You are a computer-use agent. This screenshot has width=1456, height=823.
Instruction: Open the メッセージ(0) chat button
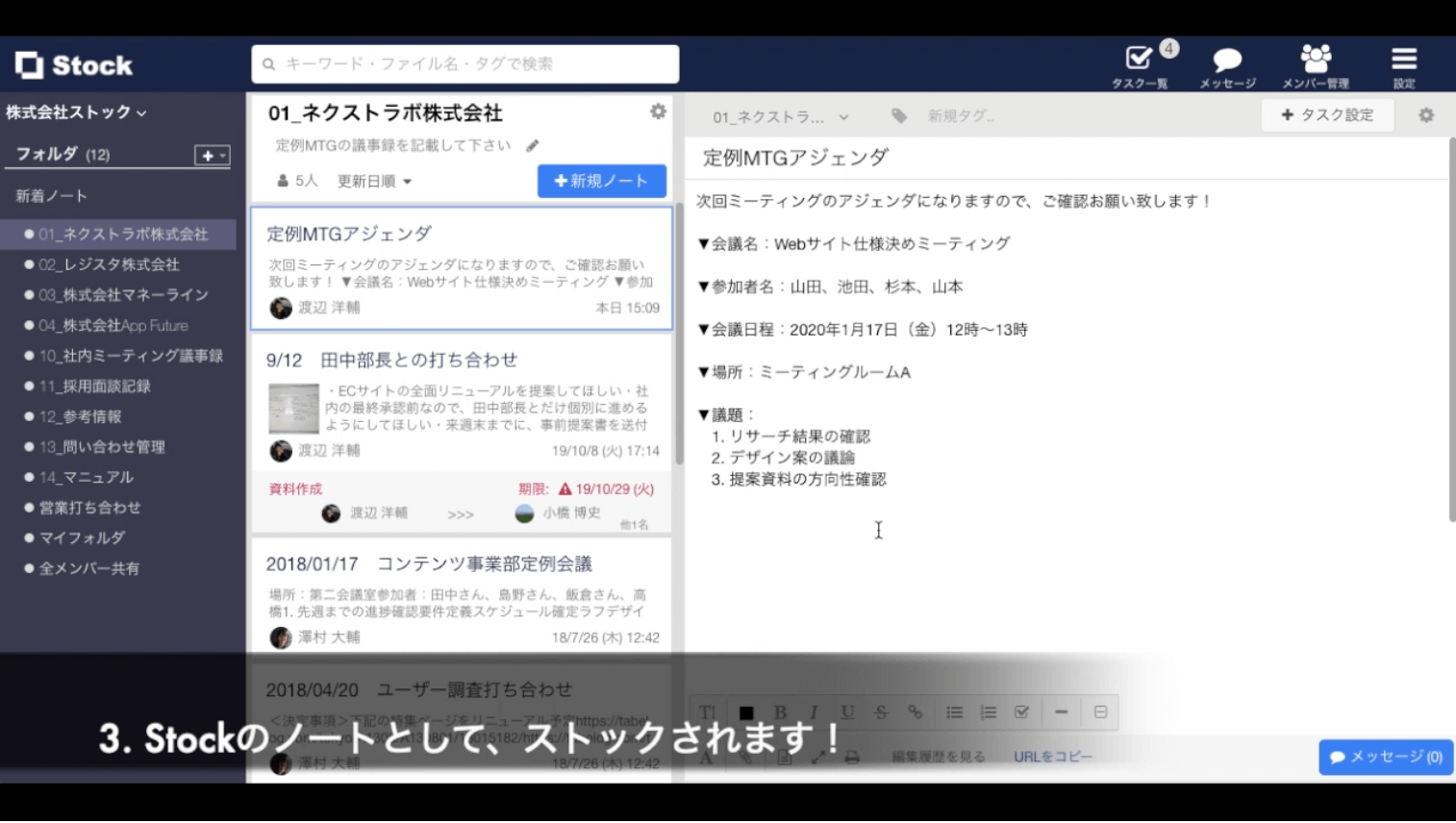(1385, 757)
